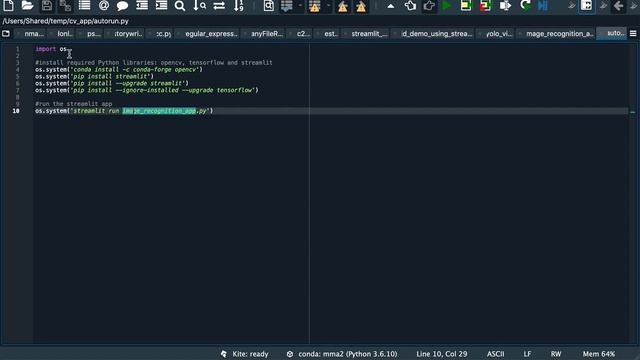The height and width of the screenshot is (360, 640).
Task: Go to previous warning
Action: (342, 6)
